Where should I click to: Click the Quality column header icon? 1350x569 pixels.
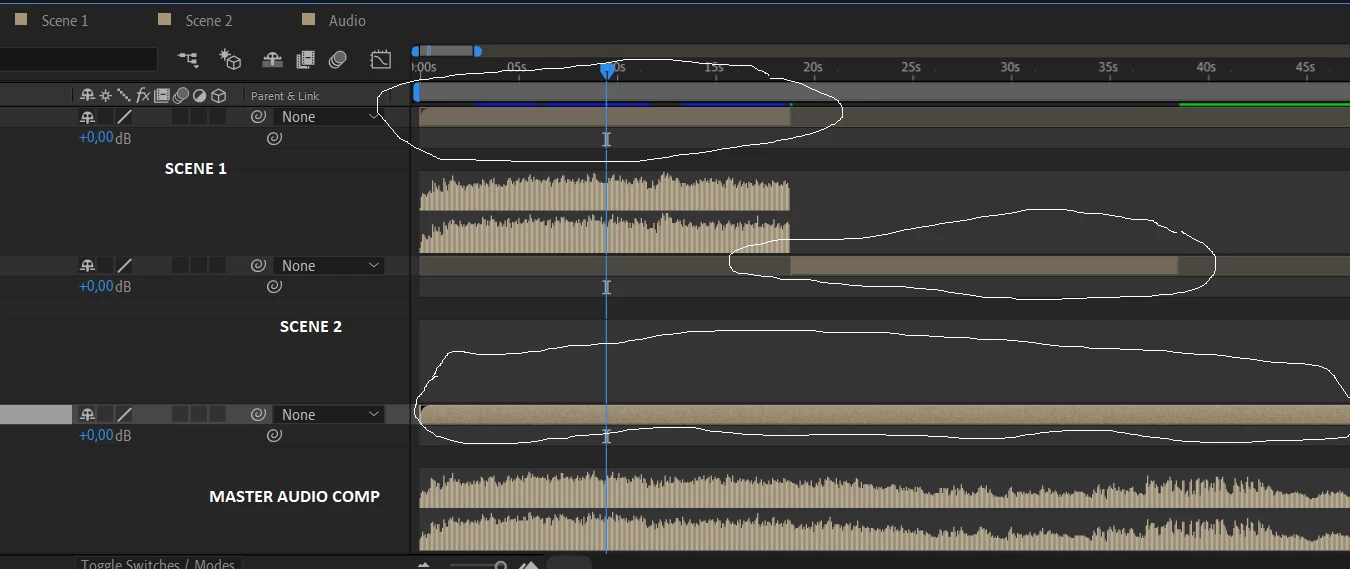point(123,95)
